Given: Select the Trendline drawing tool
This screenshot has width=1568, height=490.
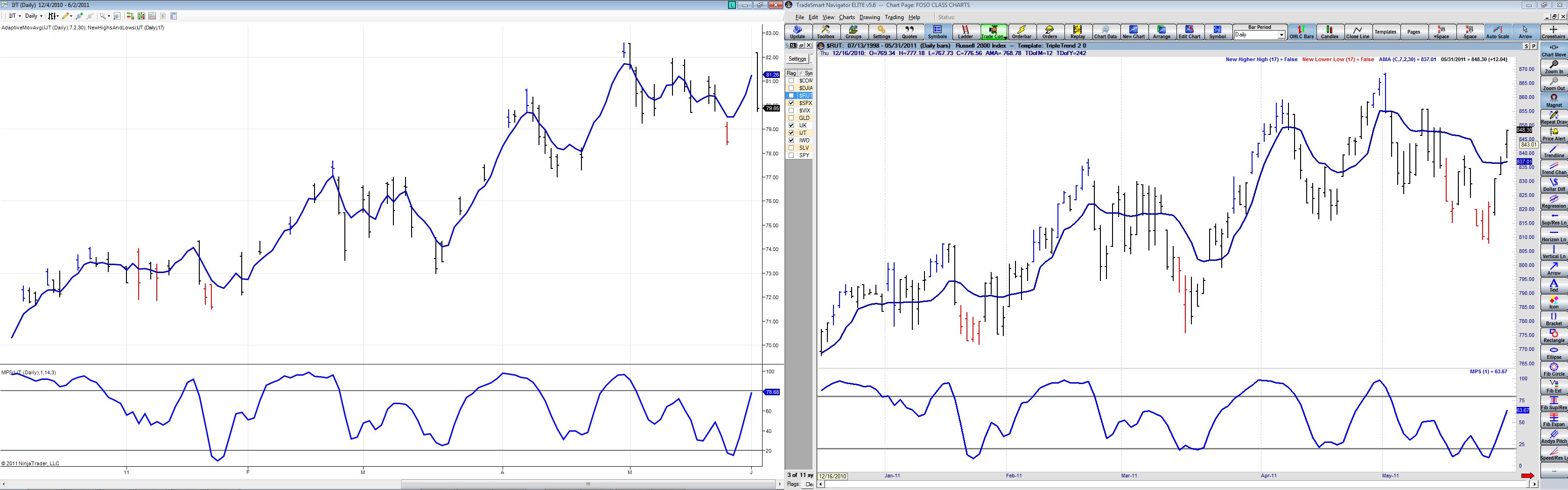Looking at the screenshot, I should 1554,151.
